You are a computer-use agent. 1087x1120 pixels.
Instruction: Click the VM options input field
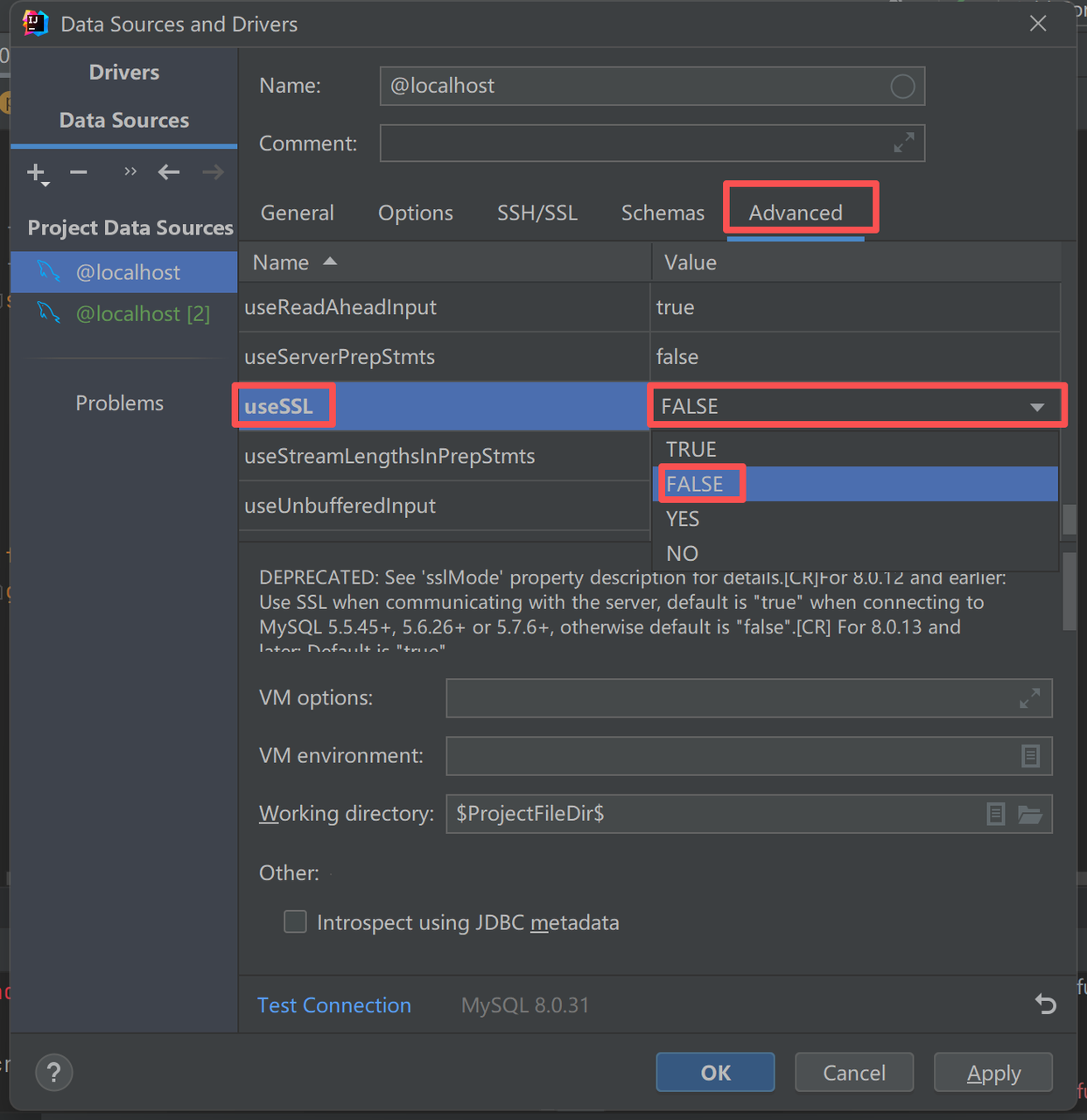[x=749, y=698]
